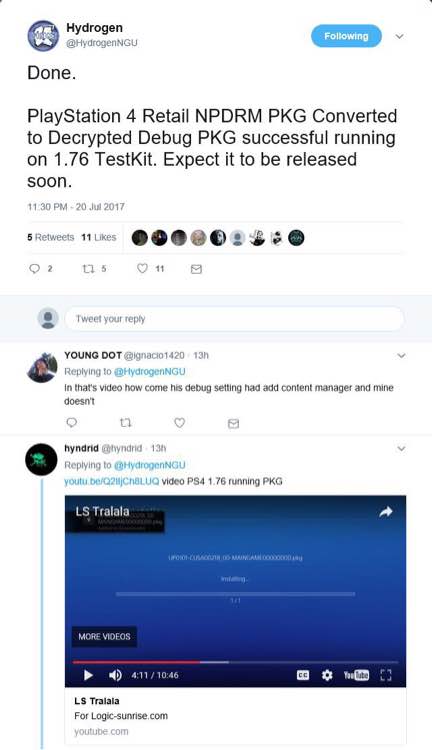Like YOUNG DOT's reply with heart icon
This screenshot has width=432, height=750.
point(179,423)
